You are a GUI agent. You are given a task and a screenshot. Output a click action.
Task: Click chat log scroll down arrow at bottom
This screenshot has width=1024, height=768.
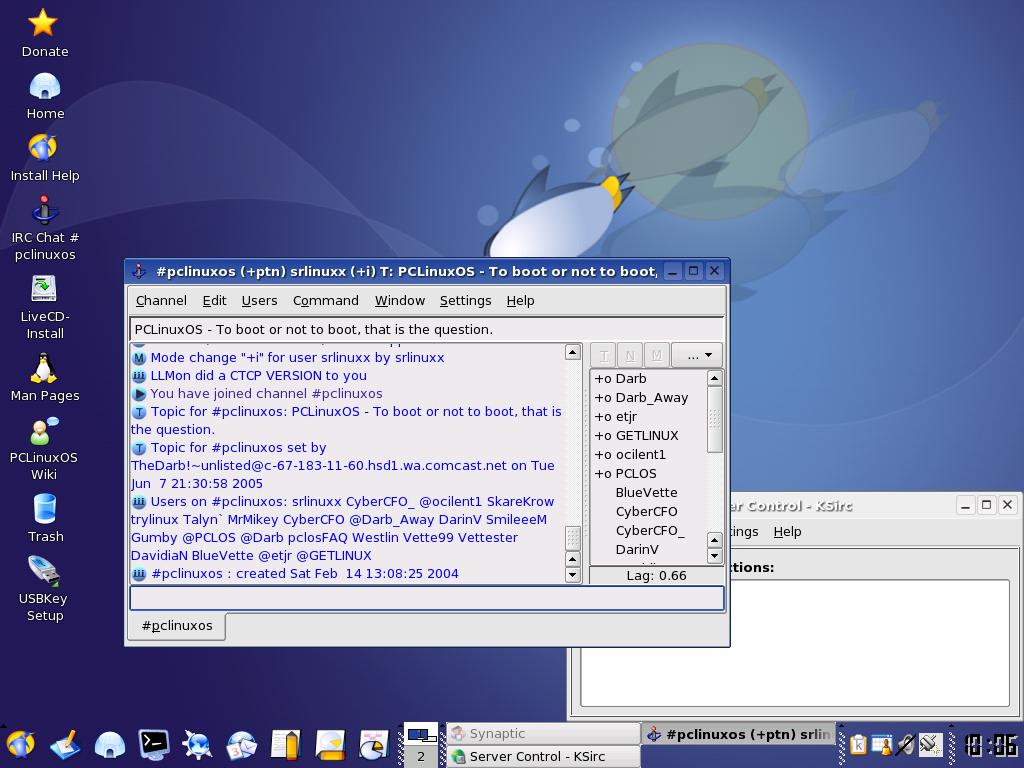[x=573, y=575]
